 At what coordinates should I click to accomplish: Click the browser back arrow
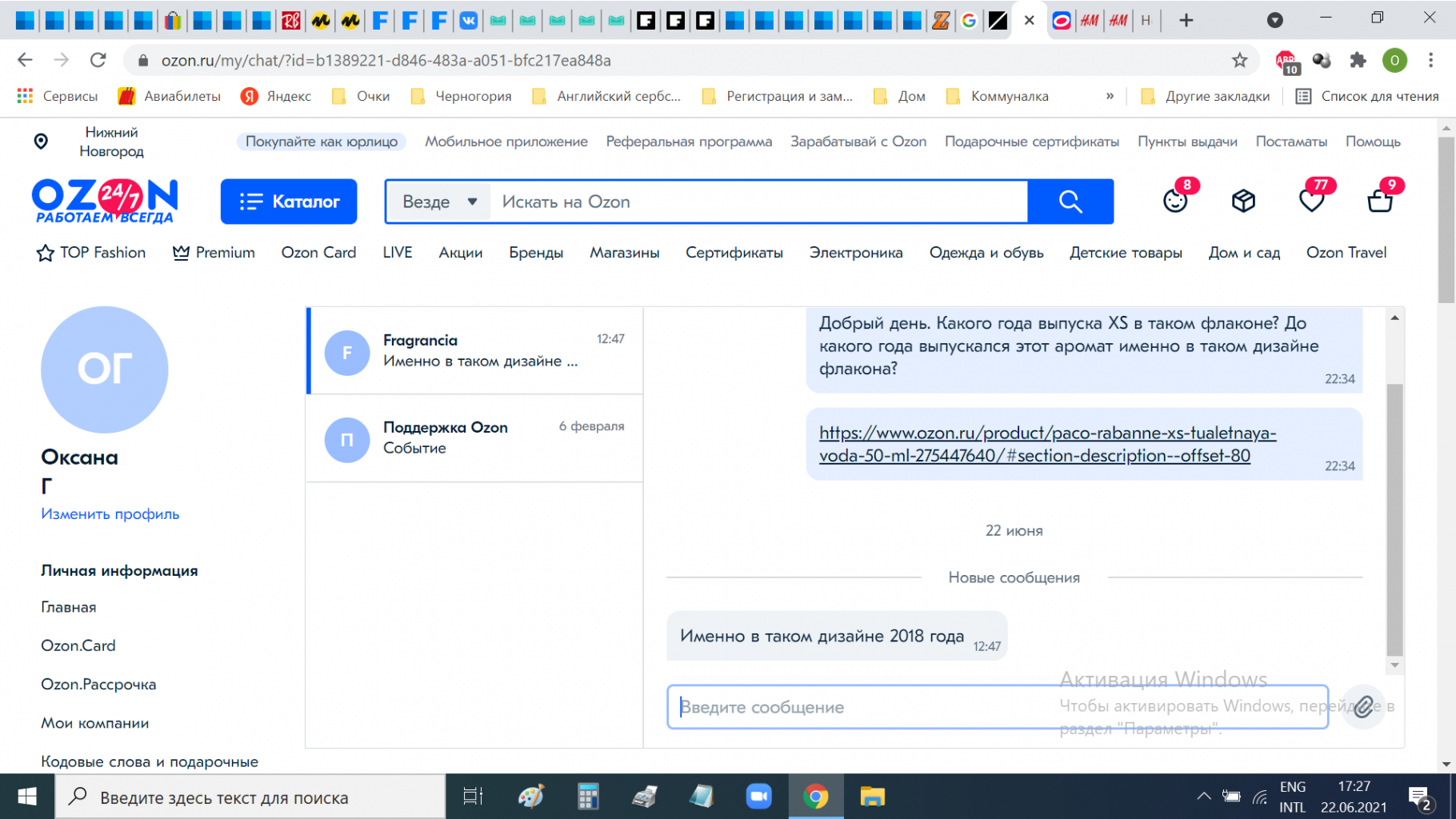[x=25, y=60]
